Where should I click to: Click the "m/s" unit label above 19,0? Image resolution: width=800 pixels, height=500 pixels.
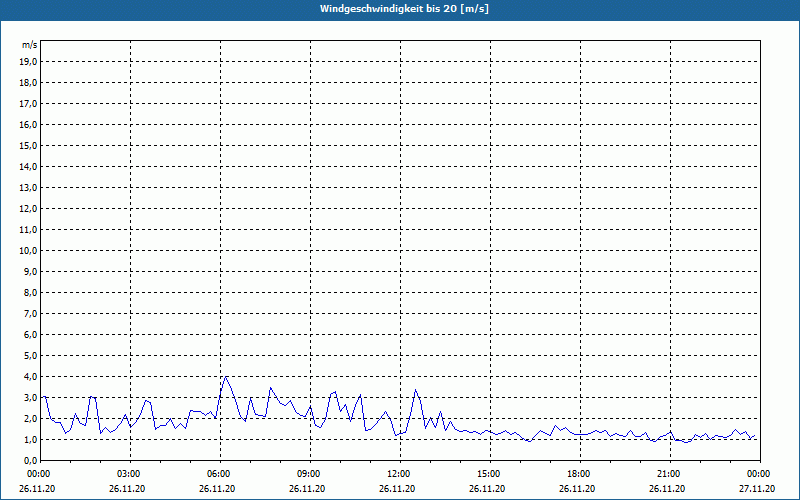click(x=29, y=45)
